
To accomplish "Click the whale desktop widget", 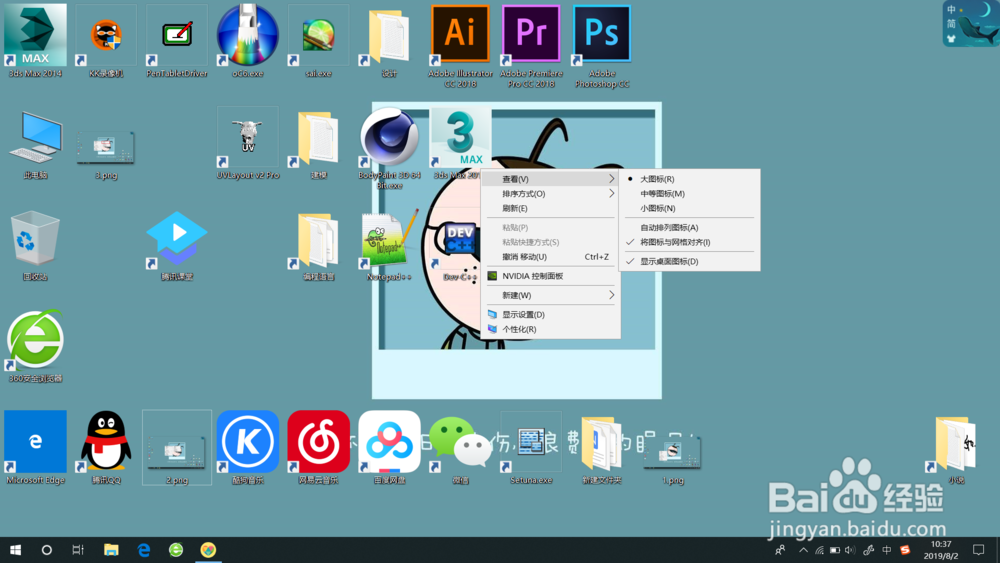I will pos(971,24).
